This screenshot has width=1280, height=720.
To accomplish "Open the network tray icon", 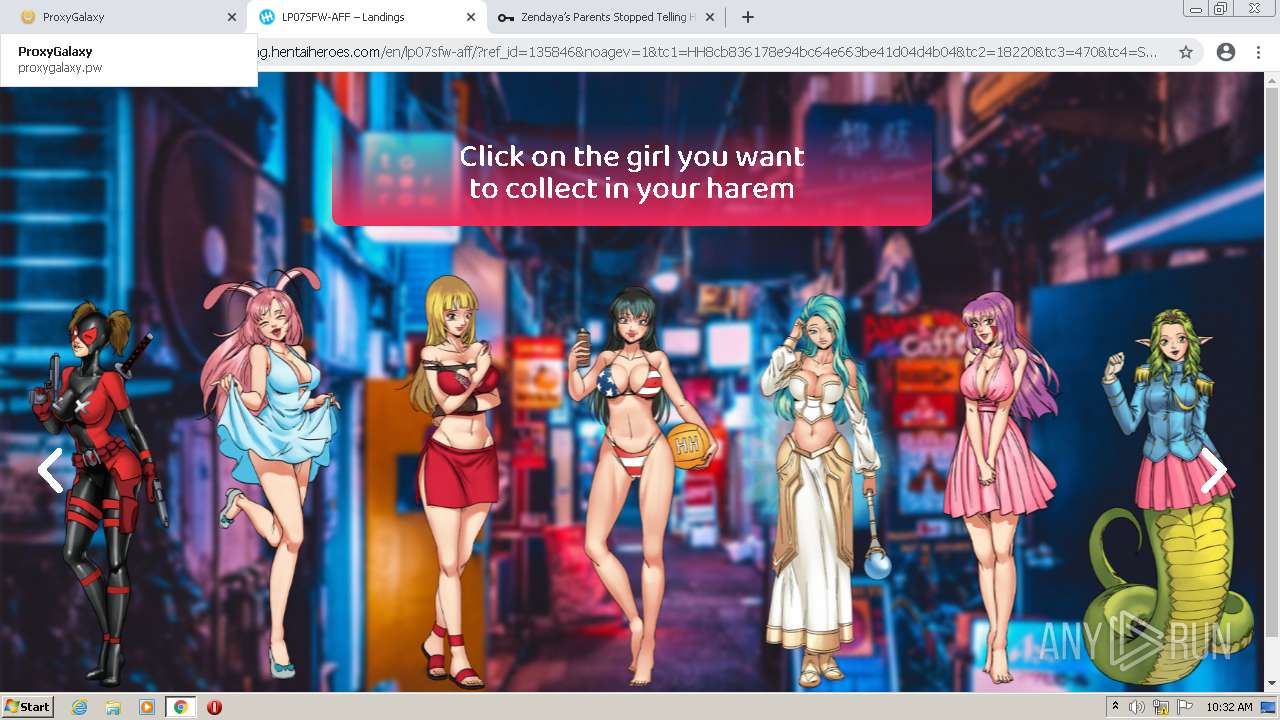I will [x=1160, y=707].
